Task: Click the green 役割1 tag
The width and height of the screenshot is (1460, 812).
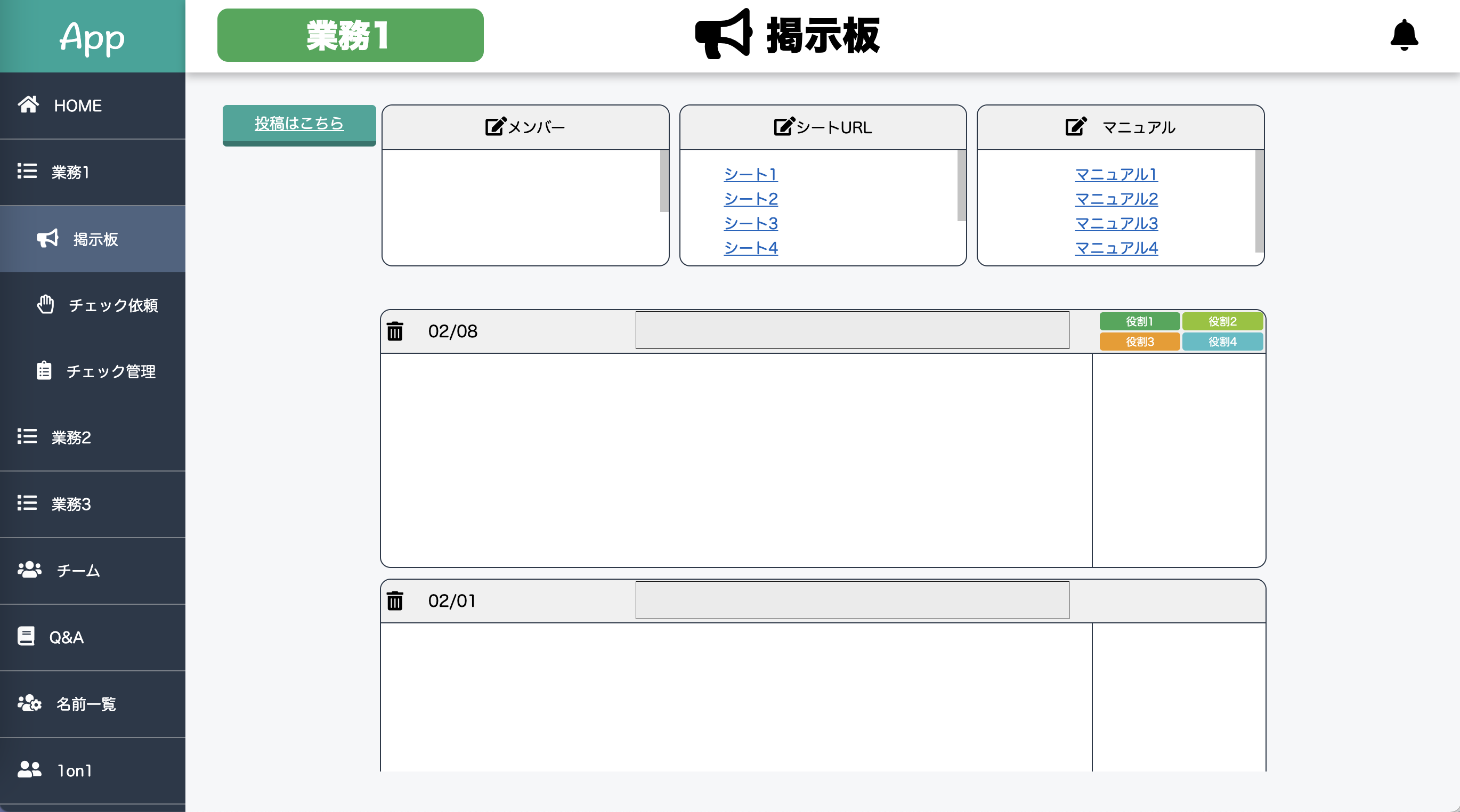Action: tap(1139, 321)
